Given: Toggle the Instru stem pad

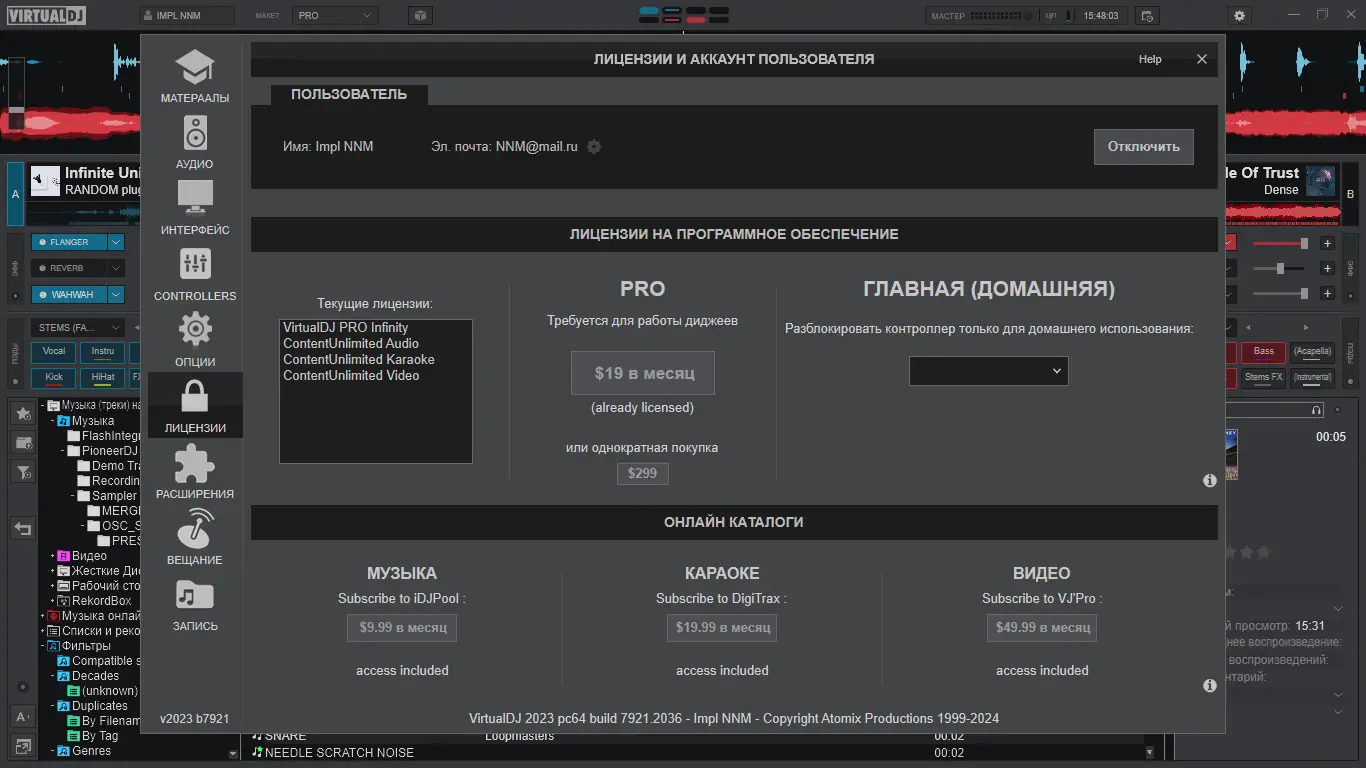Looking at the screenshot, I should coord(103,352).
